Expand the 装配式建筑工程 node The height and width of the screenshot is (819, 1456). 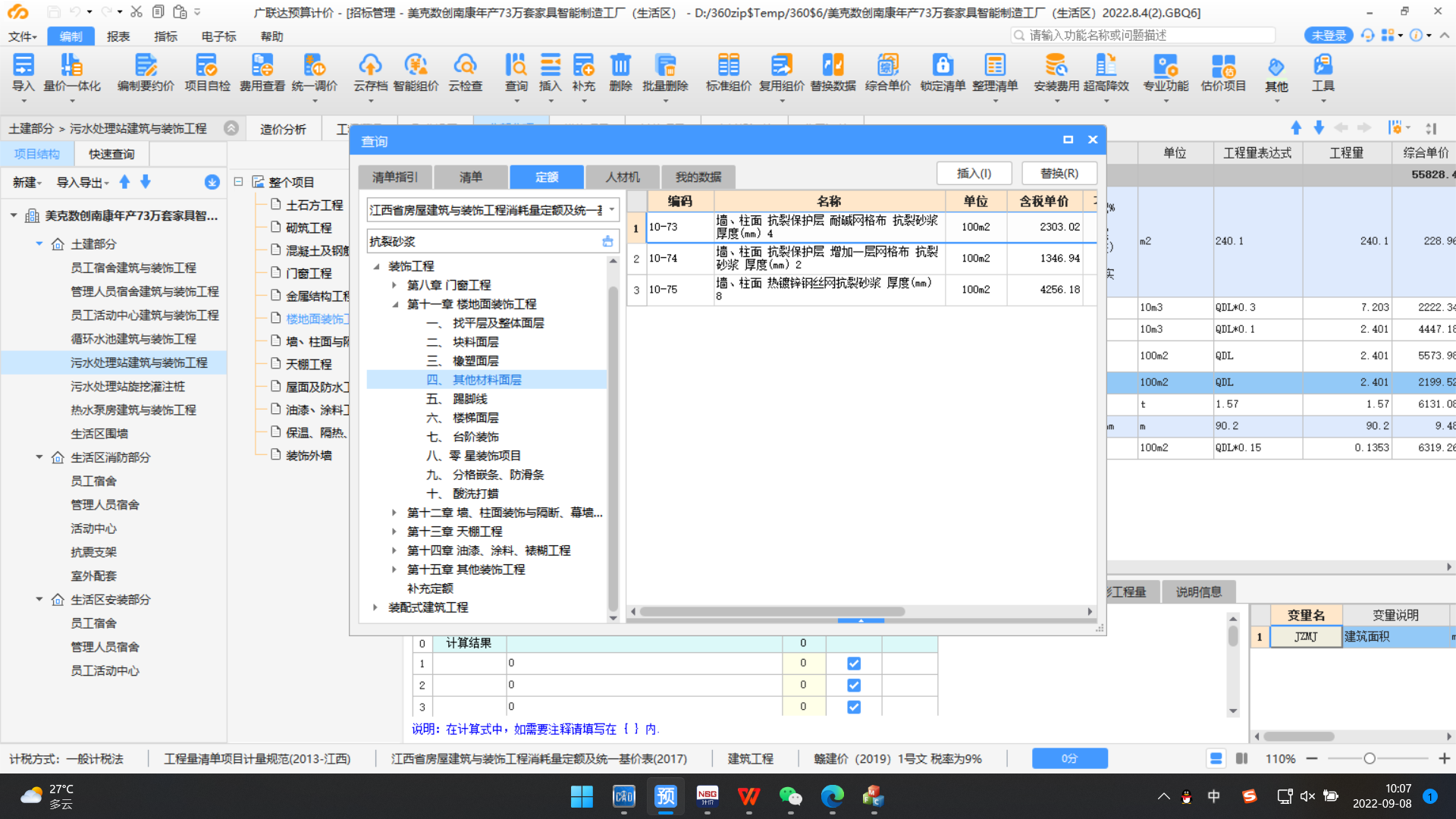pos(376,607)
